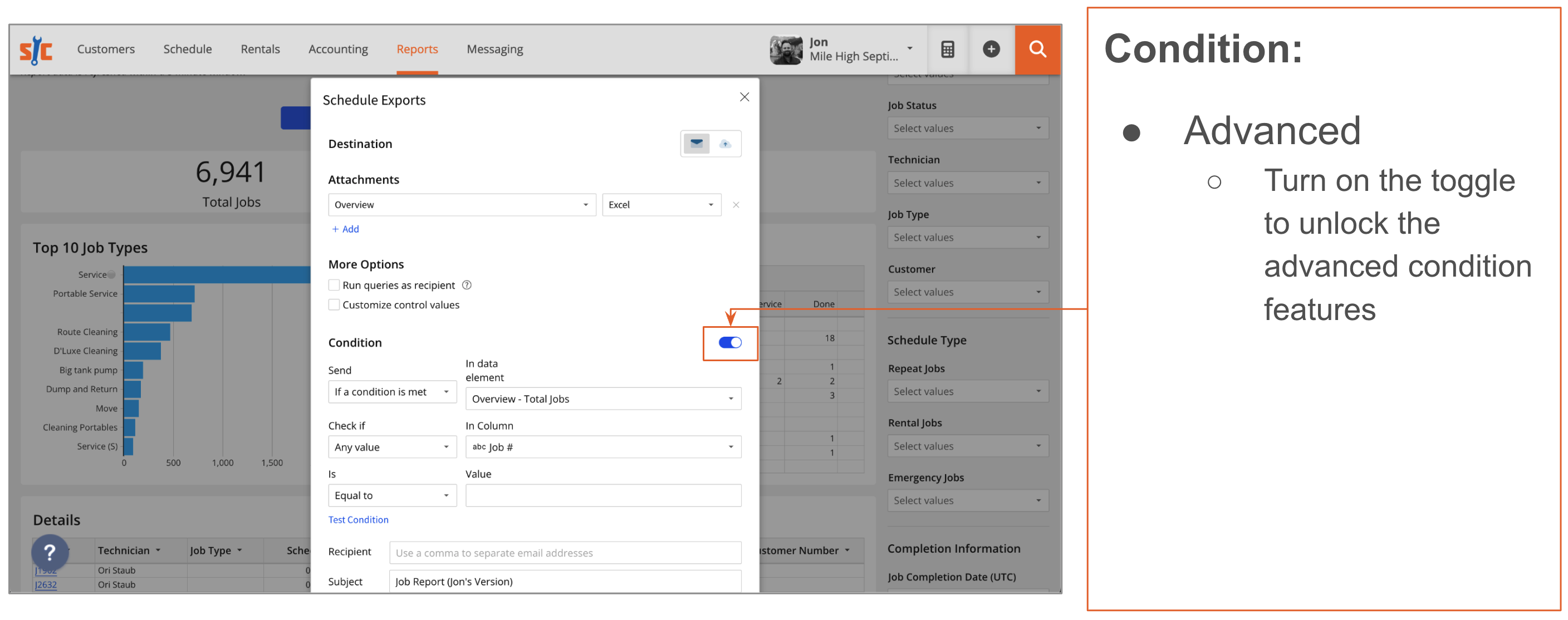
Task: Click the Top 10 Job Types title
Action: pos(90,248)
